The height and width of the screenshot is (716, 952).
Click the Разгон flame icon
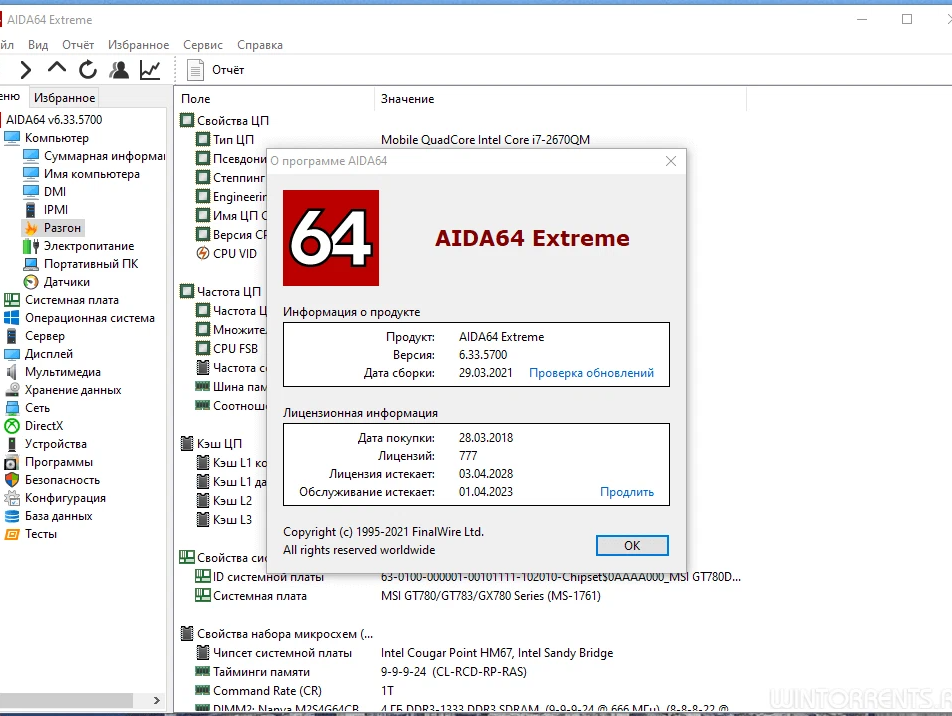(31, 228)
